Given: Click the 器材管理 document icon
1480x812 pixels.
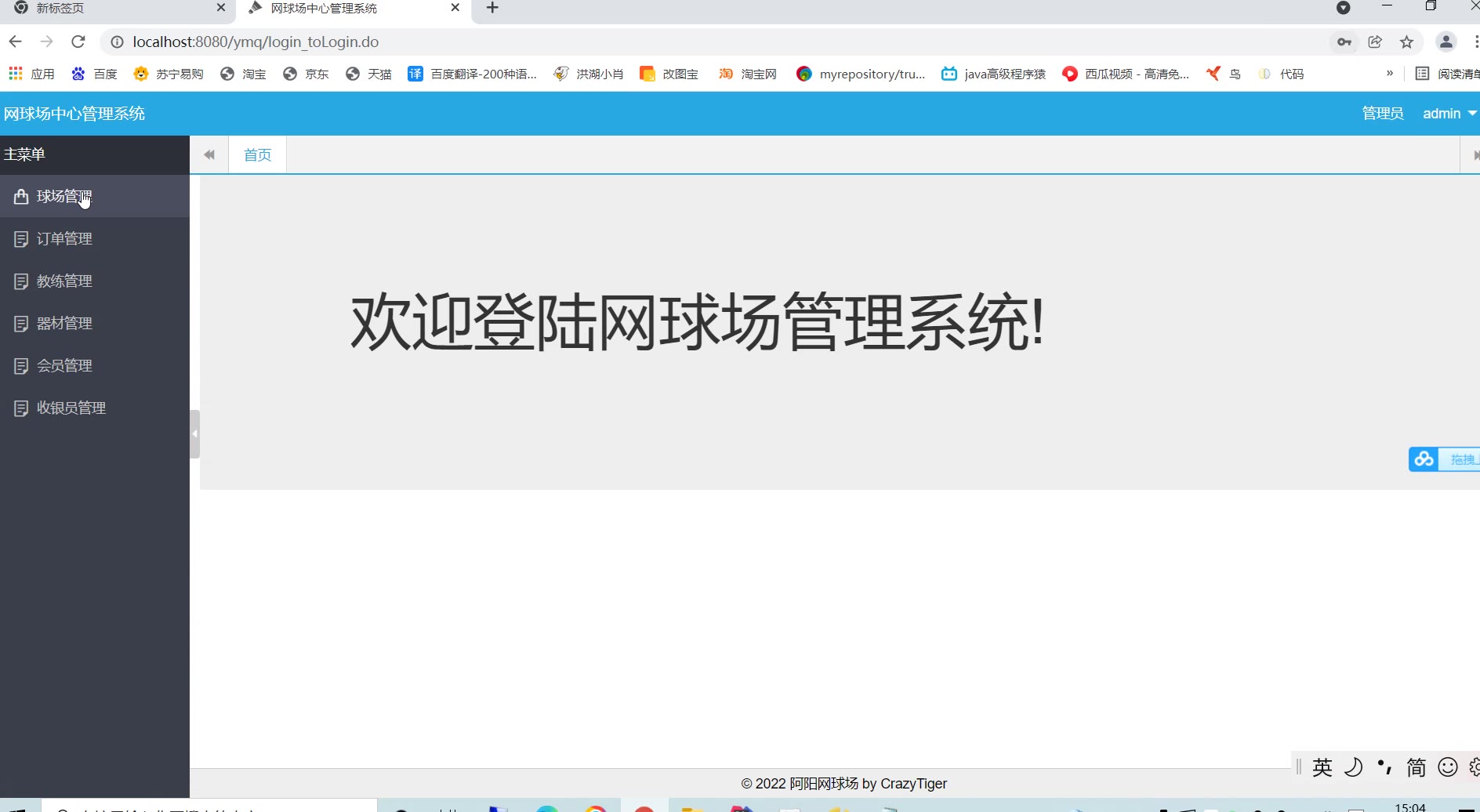Looking at the screenshot, I should [x=21, y=323].
